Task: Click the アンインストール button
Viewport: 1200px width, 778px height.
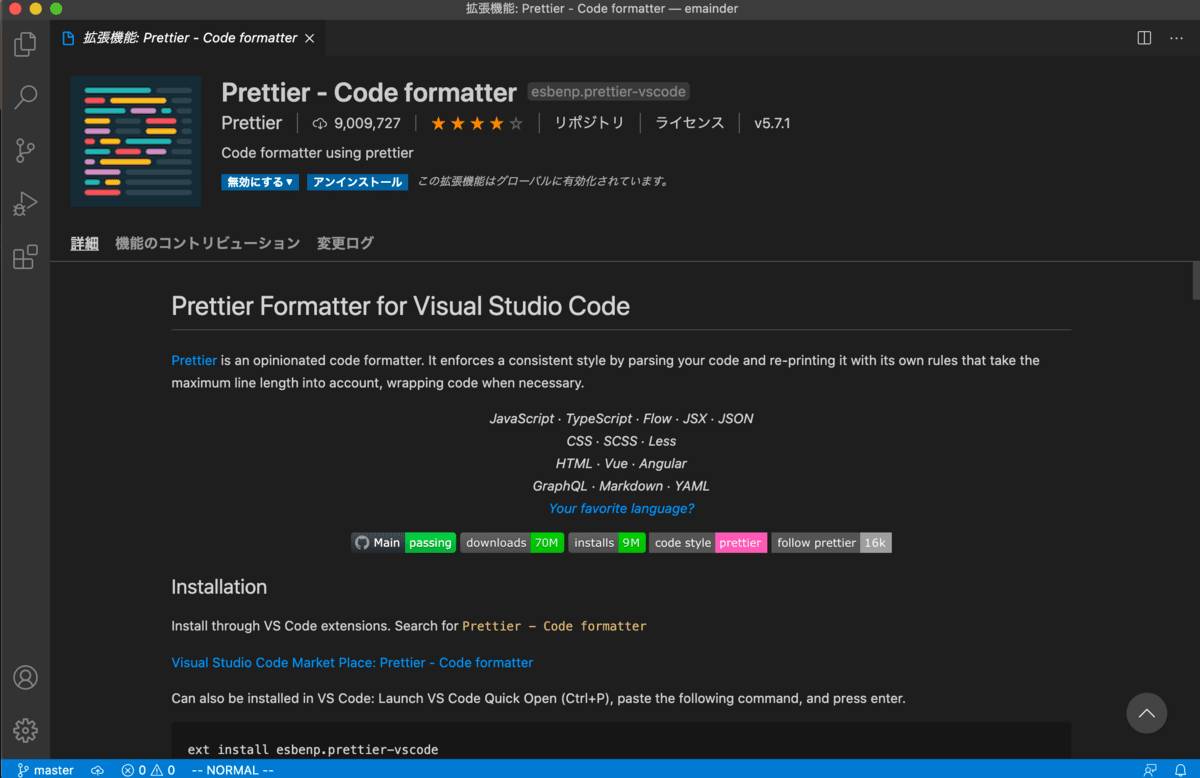Action: 357,182
